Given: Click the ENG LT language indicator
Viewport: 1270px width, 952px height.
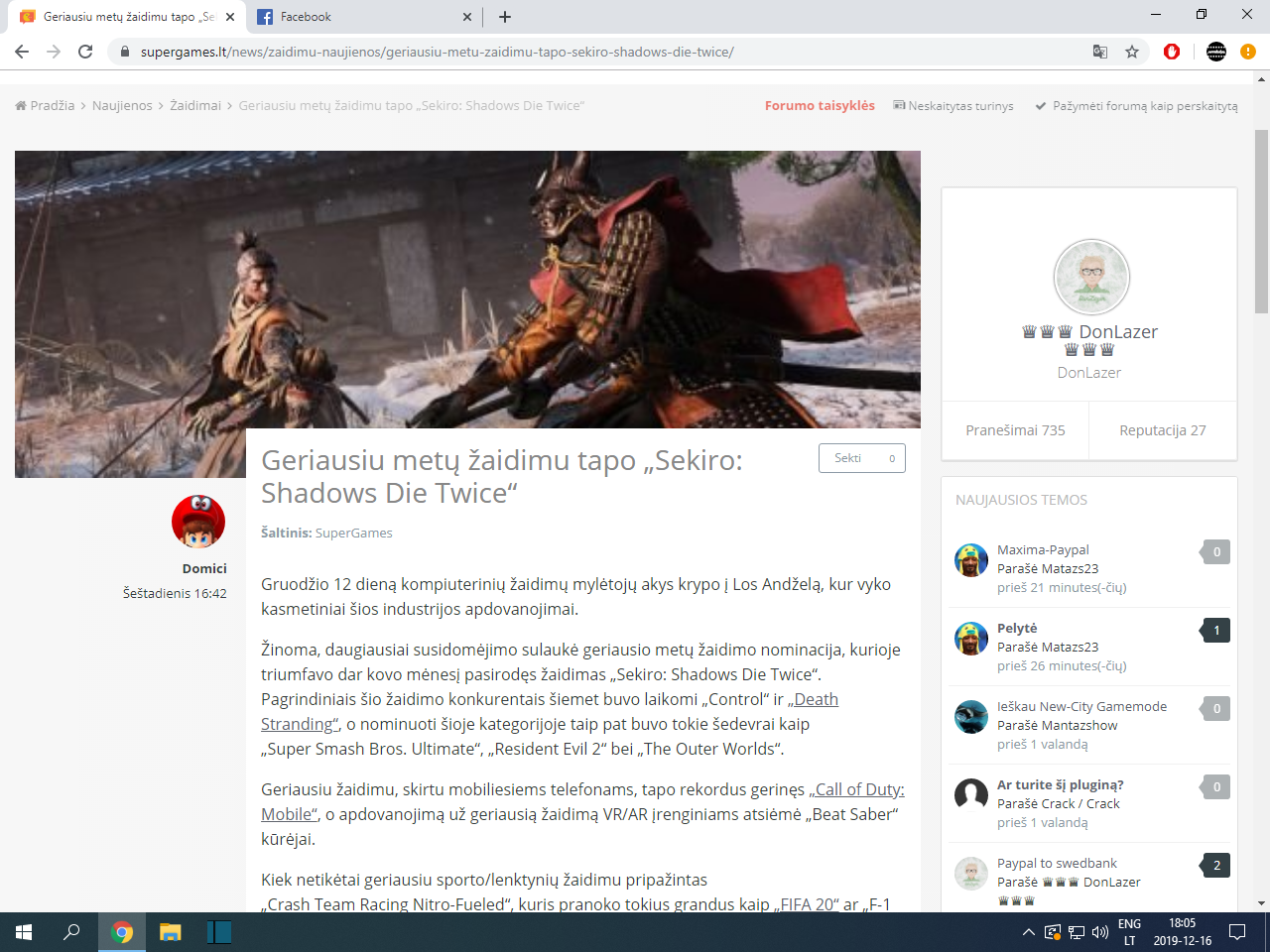Looking at the screenshot, I should [1129, 932].
